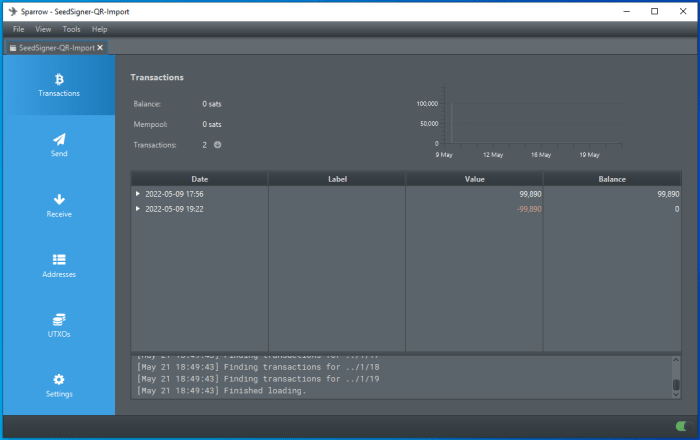Click the log panel vertical scrollbar
Viewport: 700px width, 440px height.
pos(676,383)
